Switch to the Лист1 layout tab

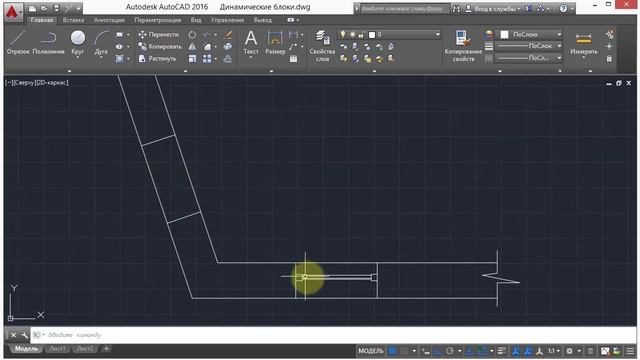click(x=57, y=349)
